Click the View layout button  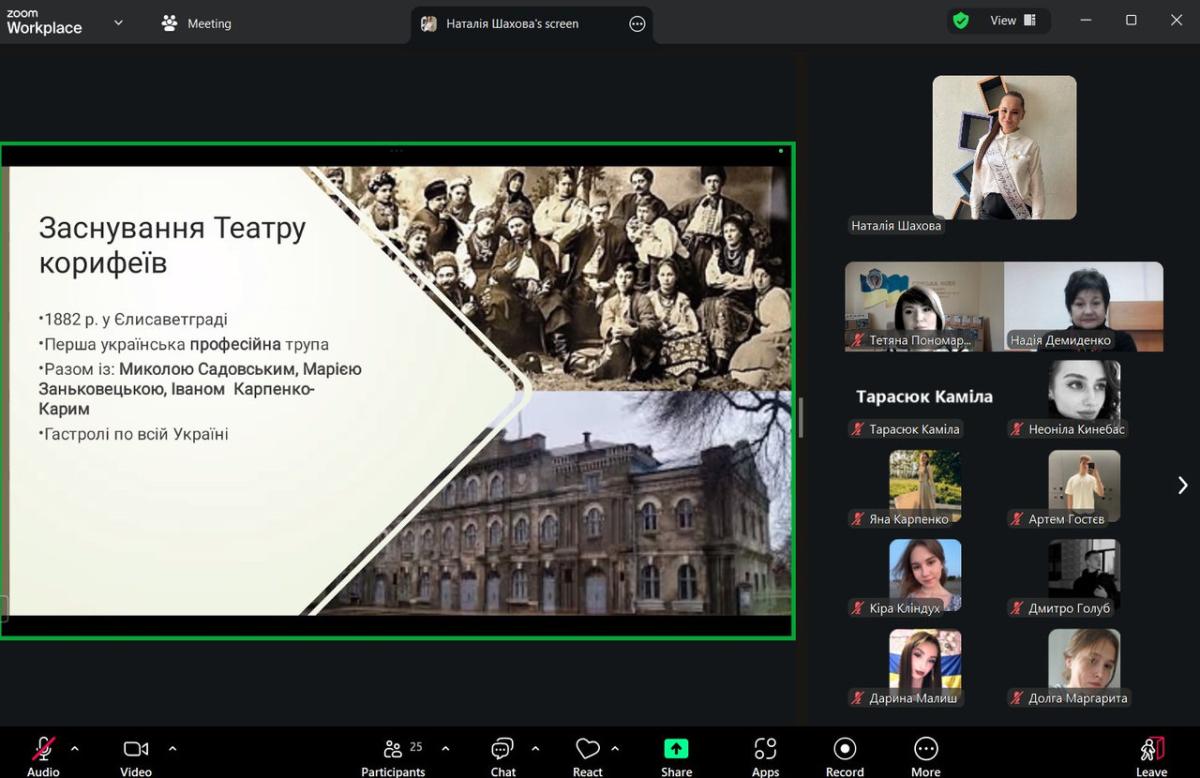[x=1013, y=21]
